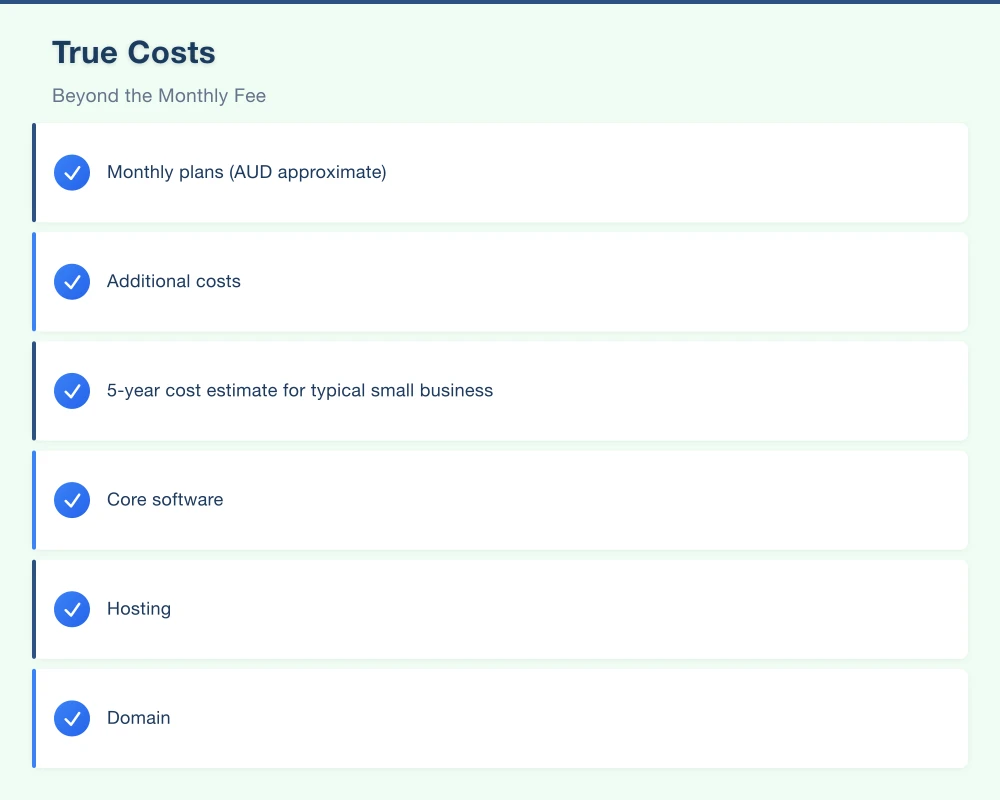Click the "Core software" label

(165, 500)
